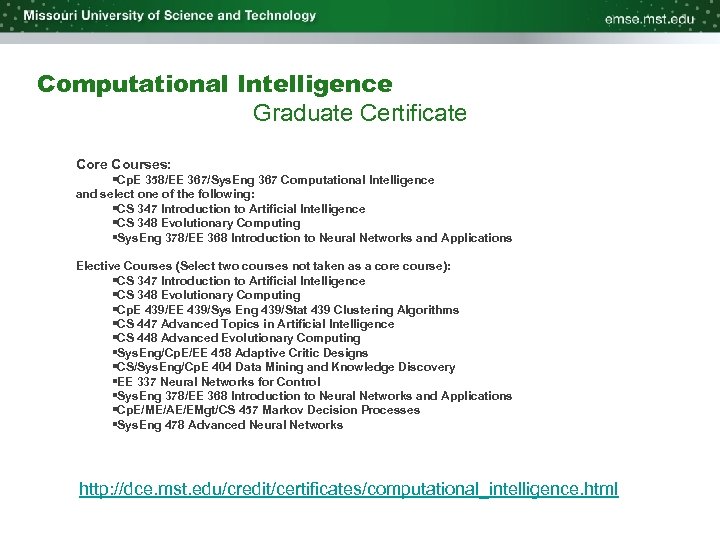Click CS 348 Evolutionary Computing under Elective Courses

[206, 295]
